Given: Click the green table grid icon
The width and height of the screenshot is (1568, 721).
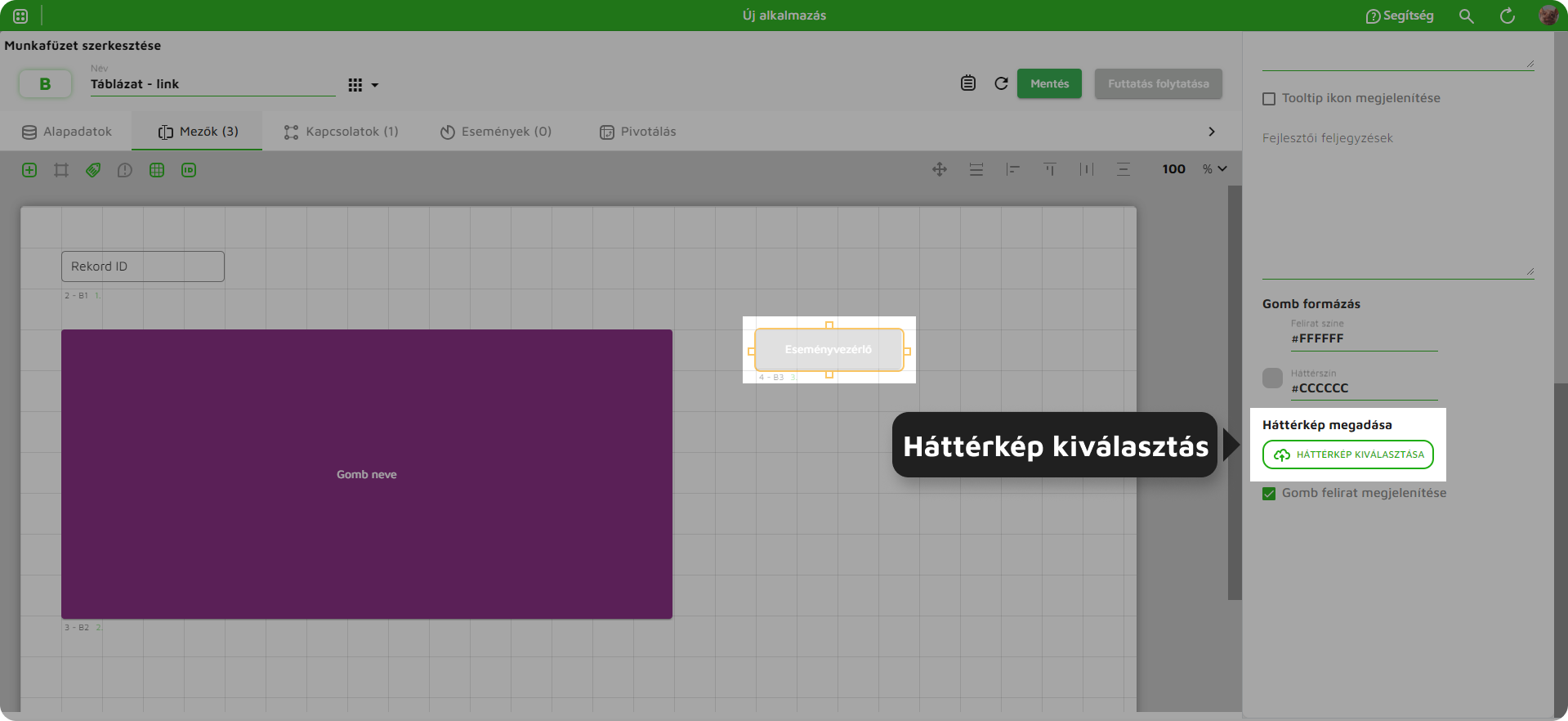Looking at the screenshot, I should coord(157,170).
